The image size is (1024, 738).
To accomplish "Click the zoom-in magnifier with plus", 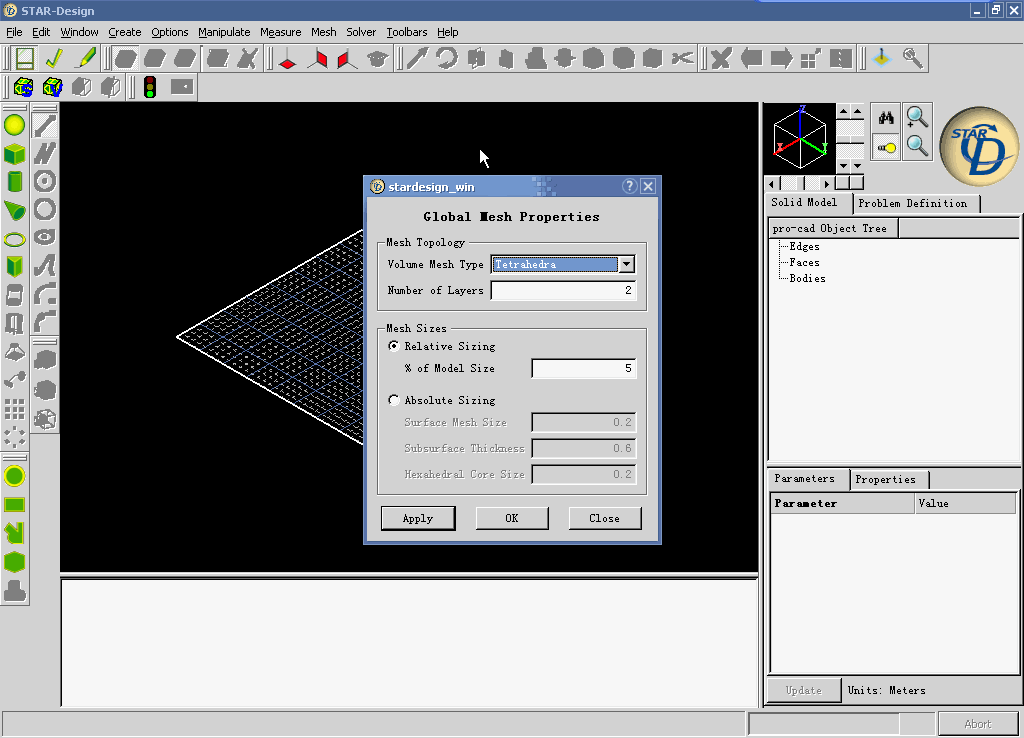I will click(x=918, y=118).
